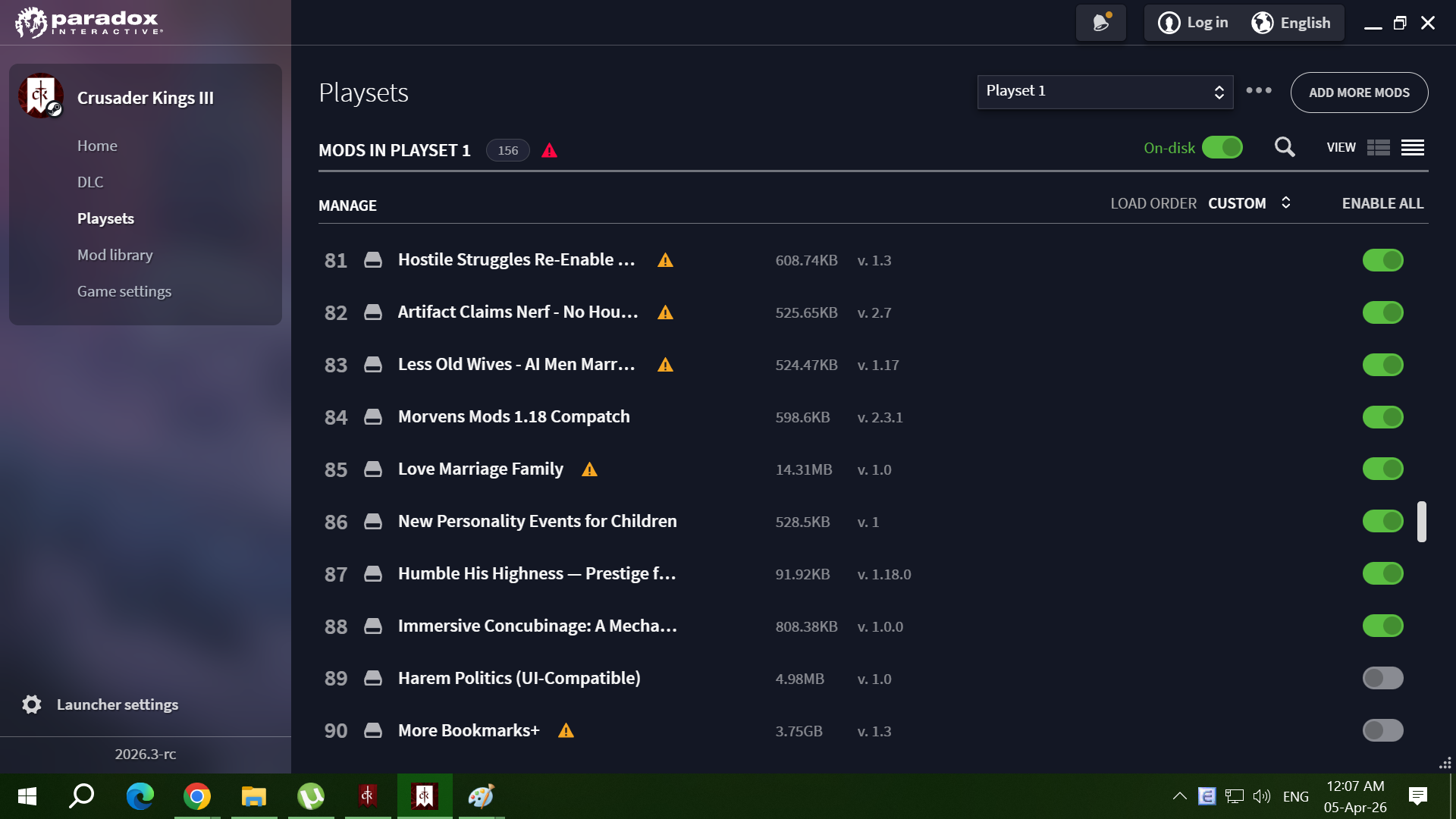Screen dimensions: 1456x819
Task: Switch to the detailed list view icon
Action: click(1379, 148)
